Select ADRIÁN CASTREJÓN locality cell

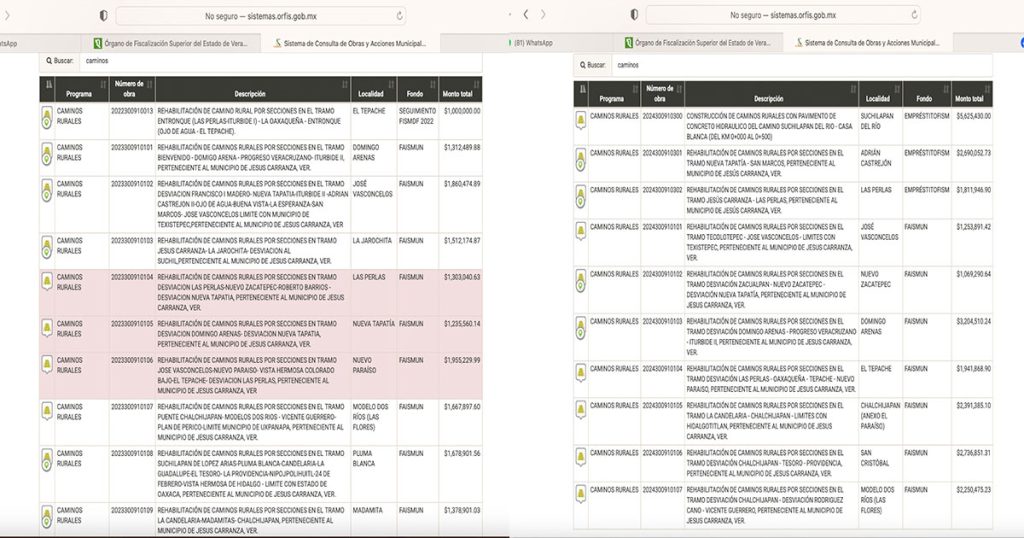pos(876,158)
